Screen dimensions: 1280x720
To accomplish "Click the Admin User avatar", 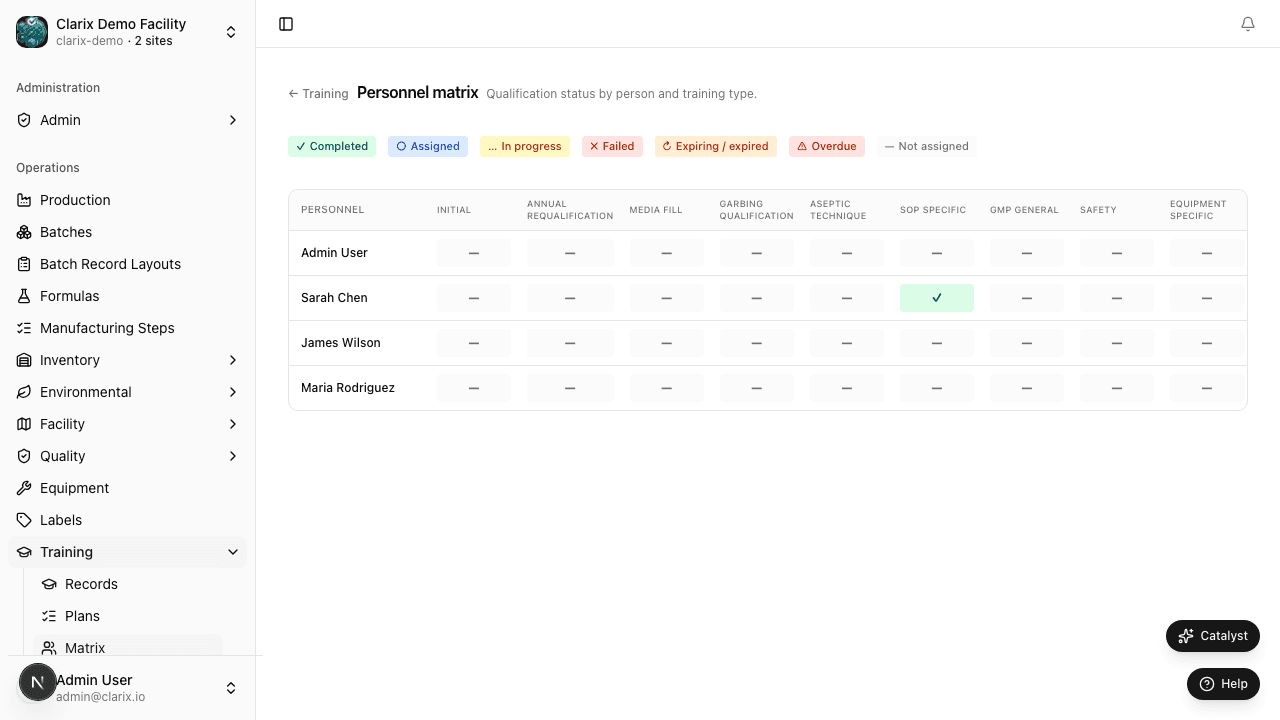I will tap(38, 683).
